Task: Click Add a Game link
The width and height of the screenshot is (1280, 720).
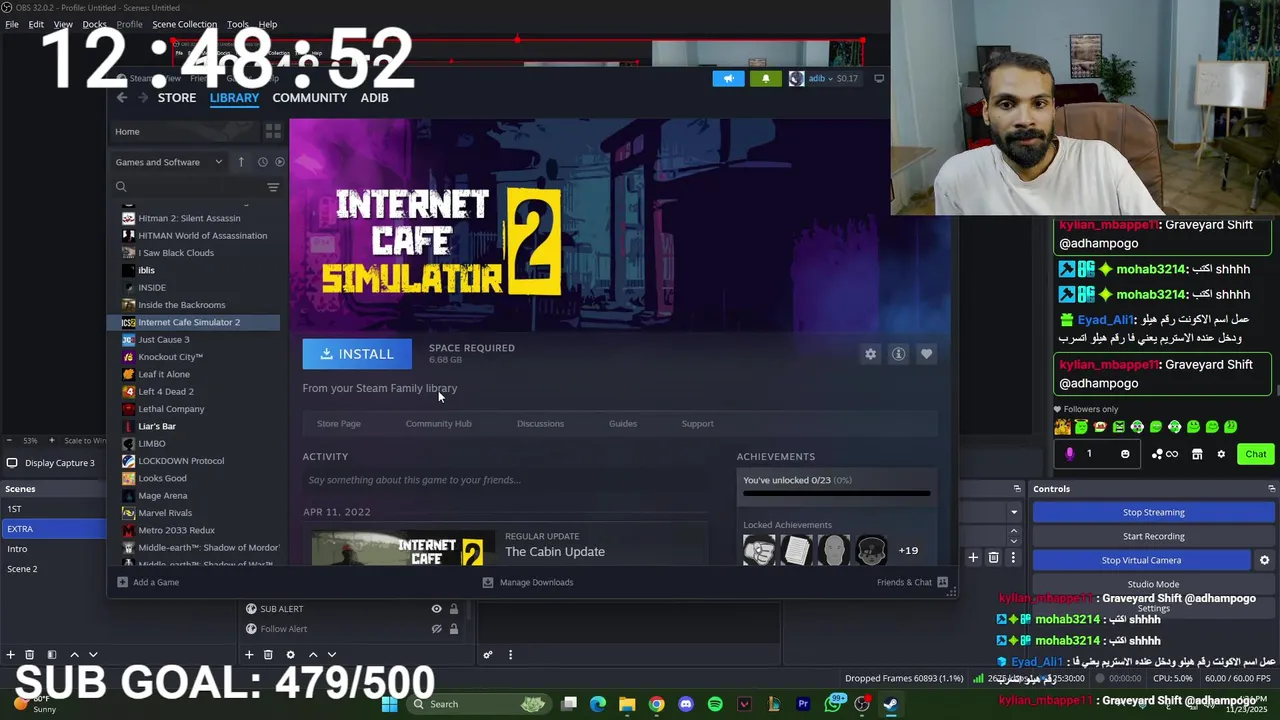Action: (148, 582)
